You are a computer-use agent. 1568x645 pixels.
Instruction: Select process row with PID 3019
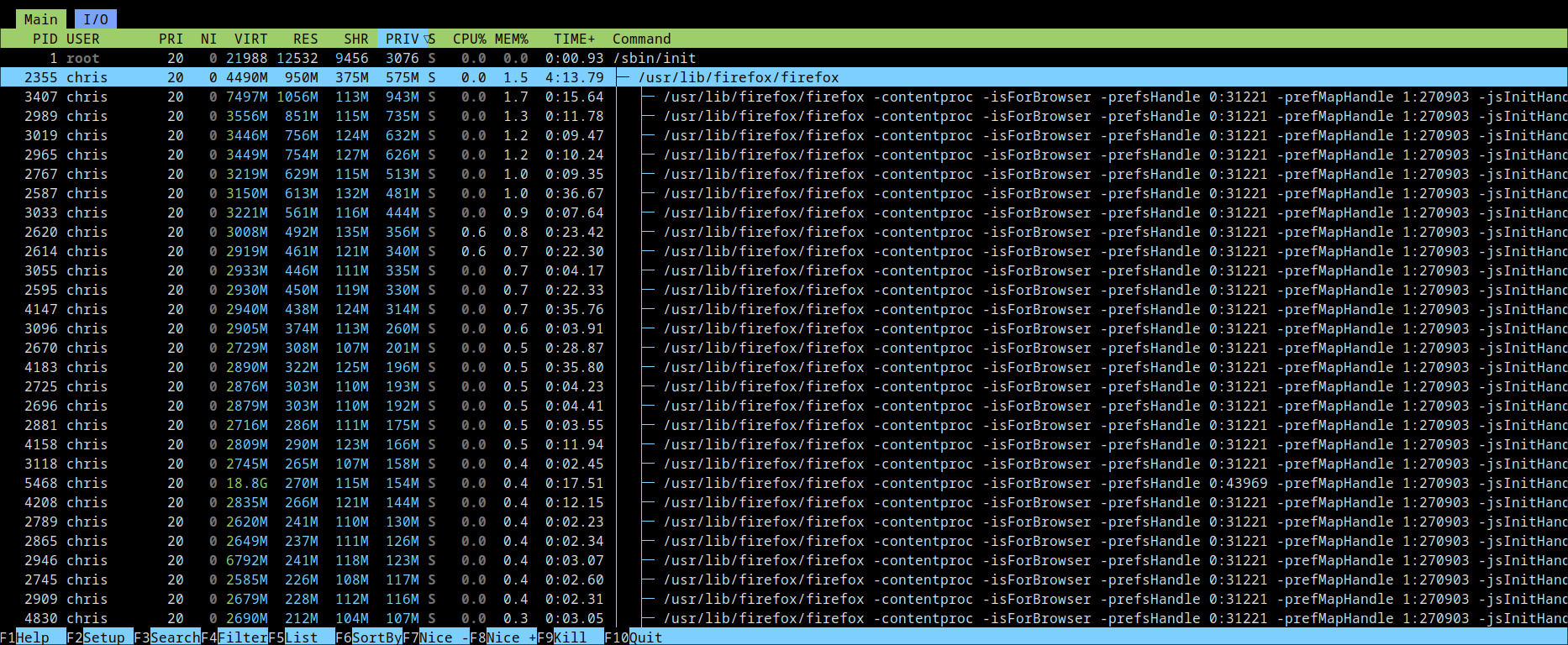click(783, 135)
